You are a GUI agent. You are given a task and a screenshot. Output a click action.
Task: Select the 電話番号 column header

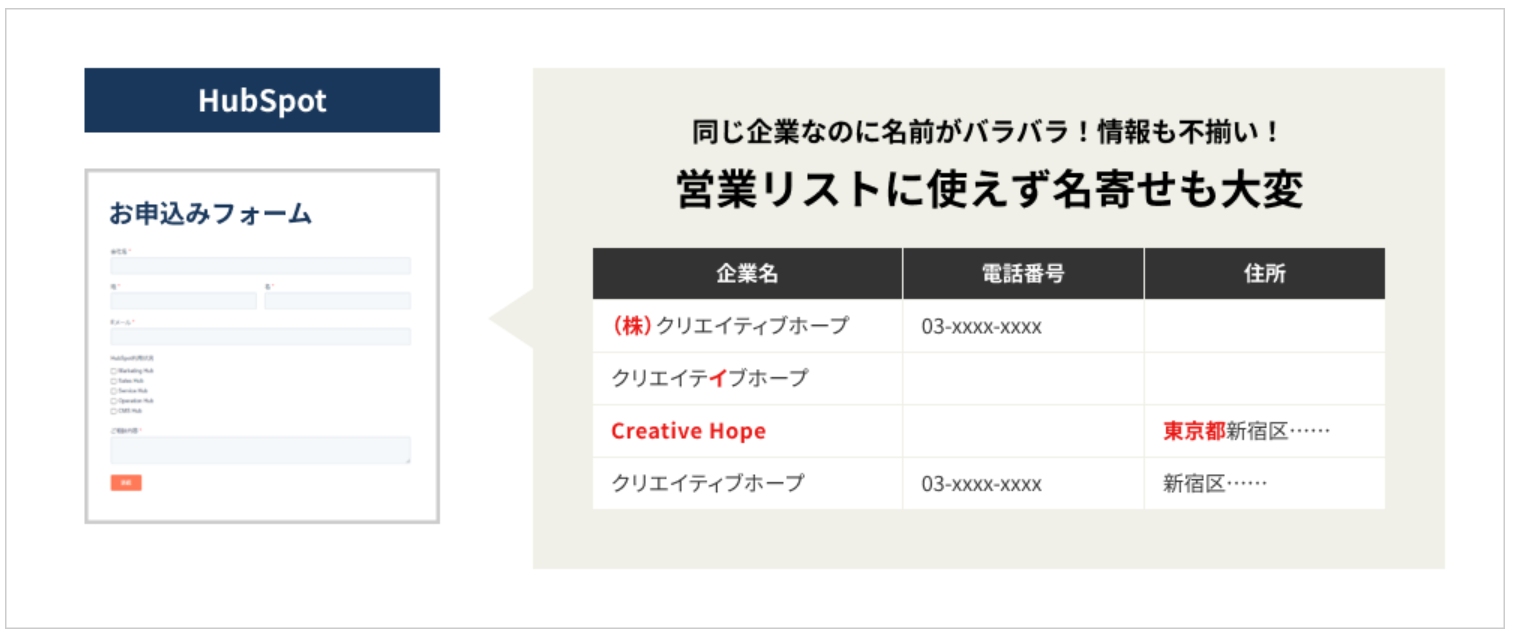(x=1023, y=274)
